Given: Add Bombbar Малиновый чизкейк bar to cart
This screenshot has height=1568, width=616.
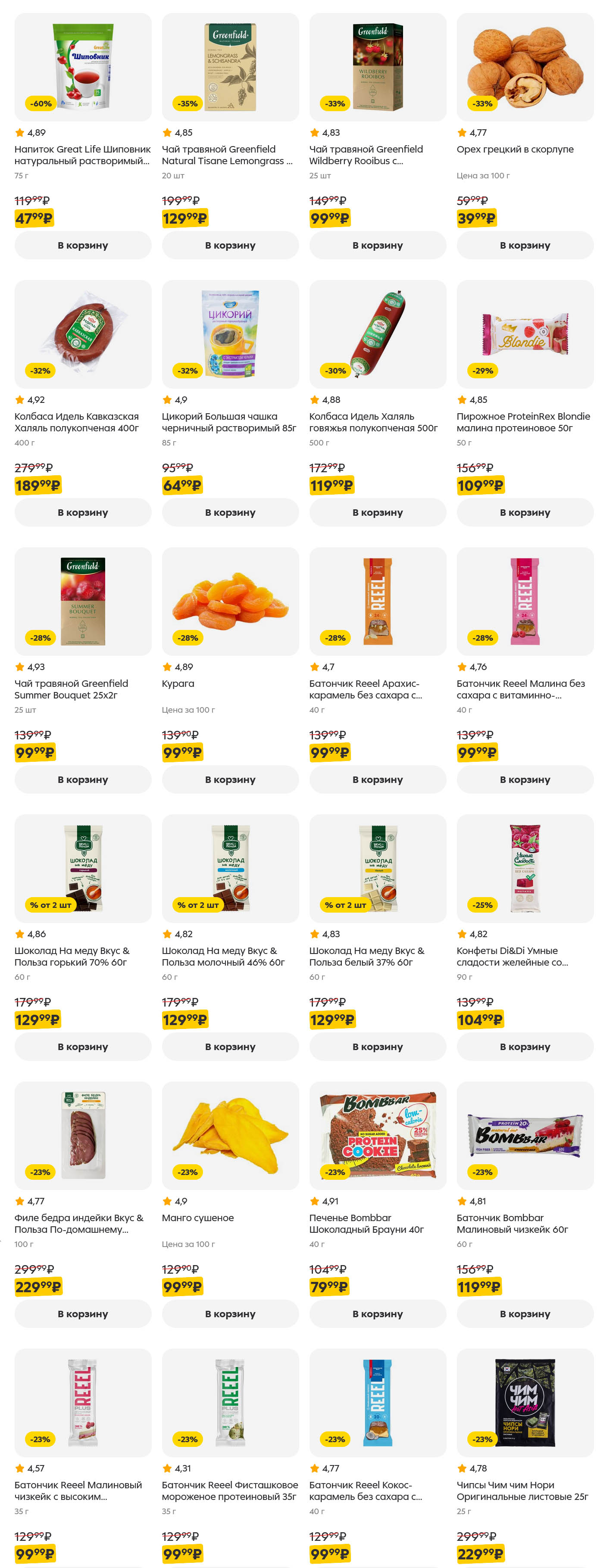Looking at the screenshot, I should (x=525, y=1314).
